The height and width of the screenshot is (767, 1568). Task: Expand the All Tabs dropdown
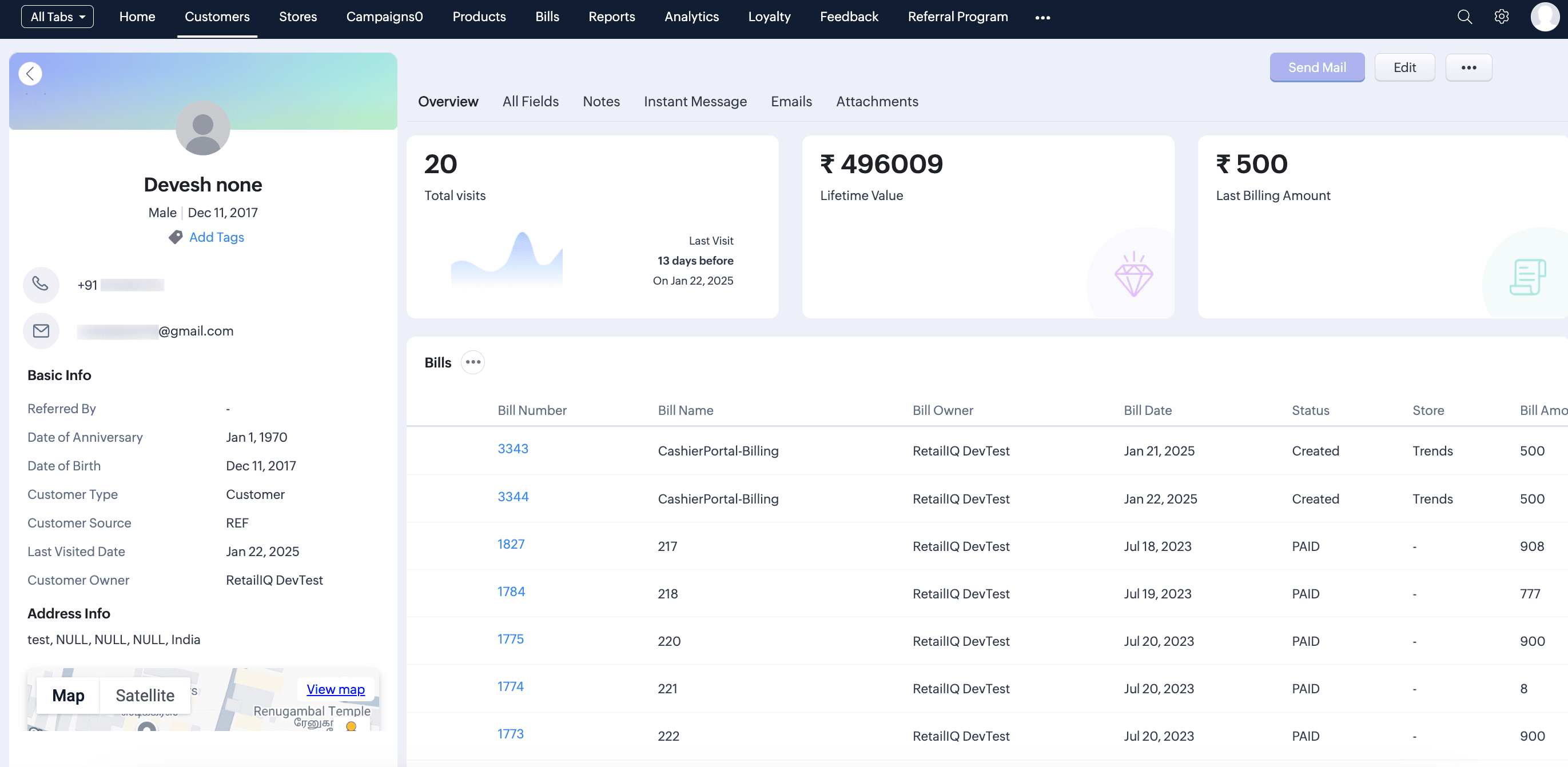(57, 17)
